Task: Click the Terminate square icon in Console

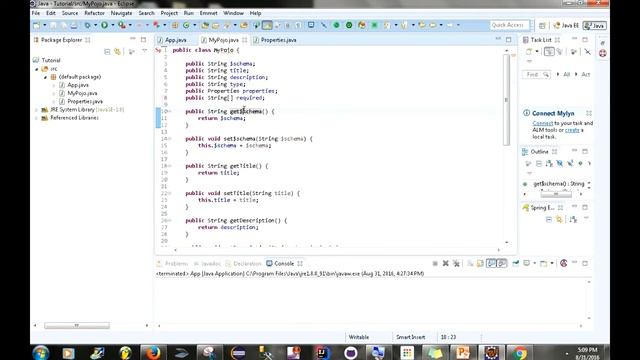Action: 435,264
